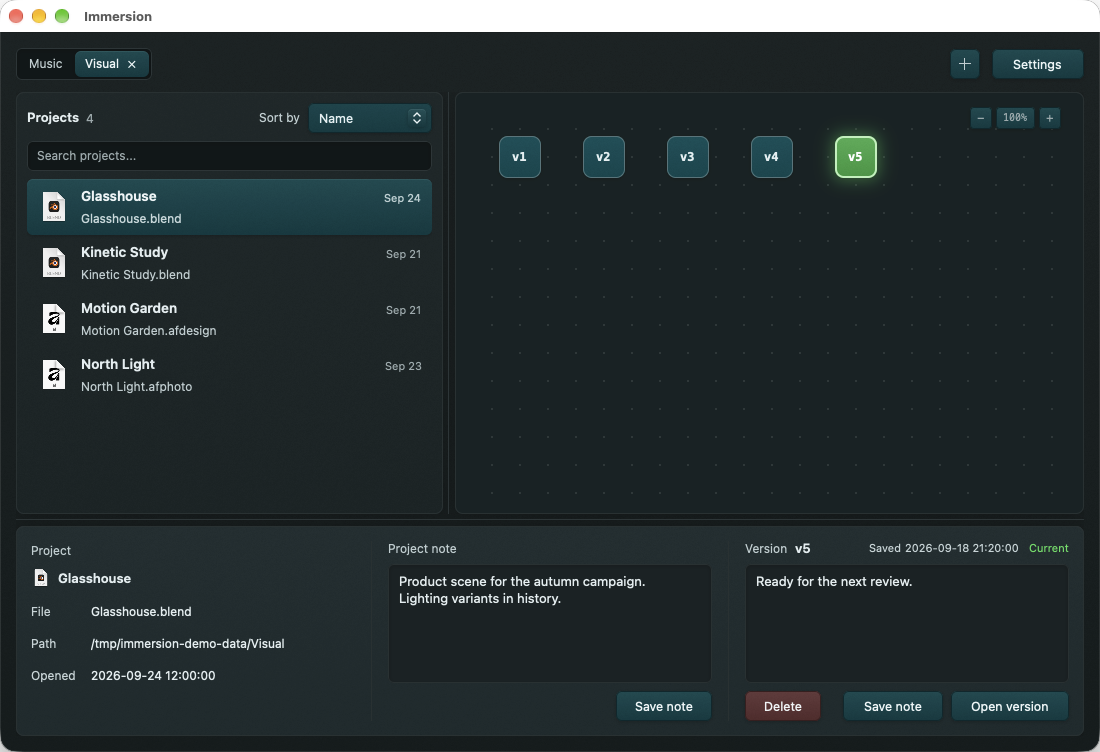Viewport: 1100px width, 752px height.
Task: Close the Visual tab with its X
Action: pos(132,64)
